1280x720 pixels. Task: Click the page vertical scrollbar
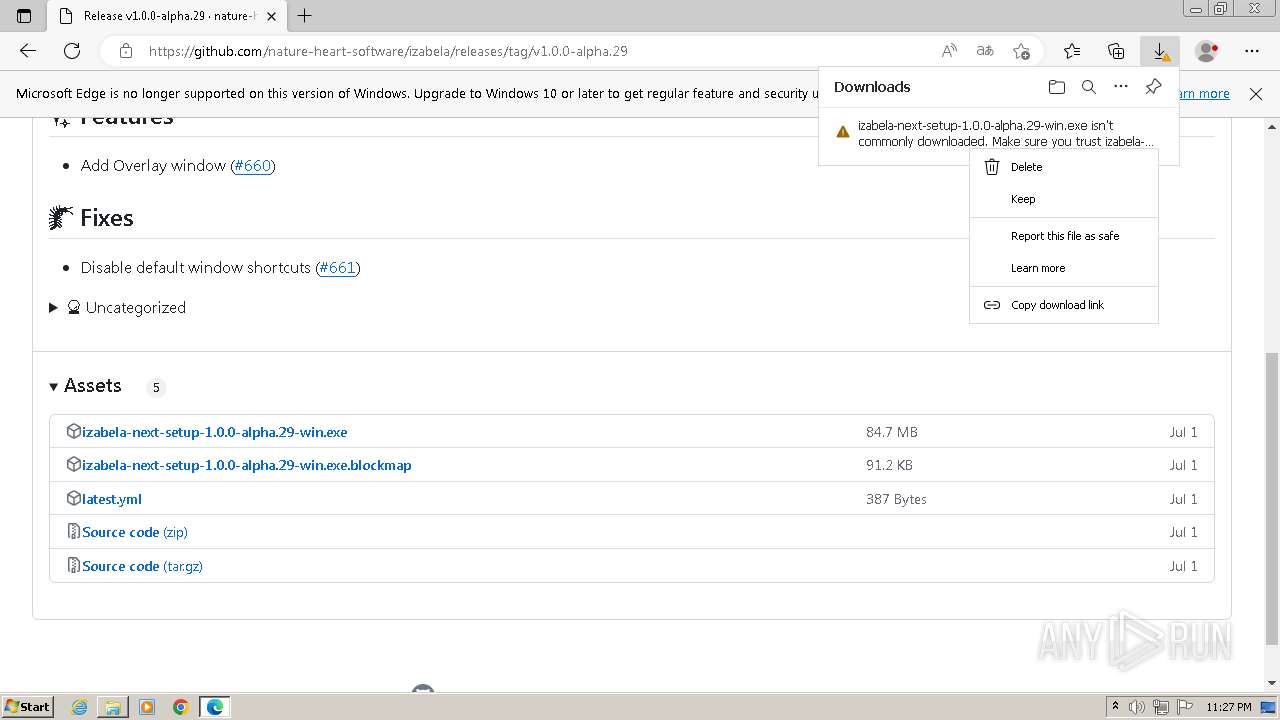click(1272, 499)
